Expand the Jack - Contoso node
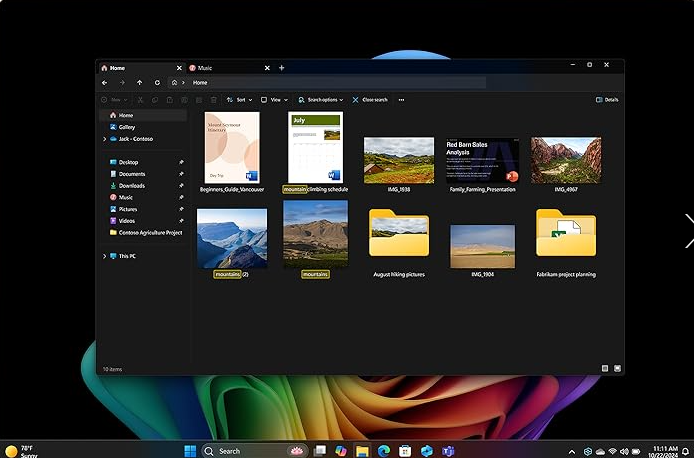This screenshot has width=694, height=458. 104,139
